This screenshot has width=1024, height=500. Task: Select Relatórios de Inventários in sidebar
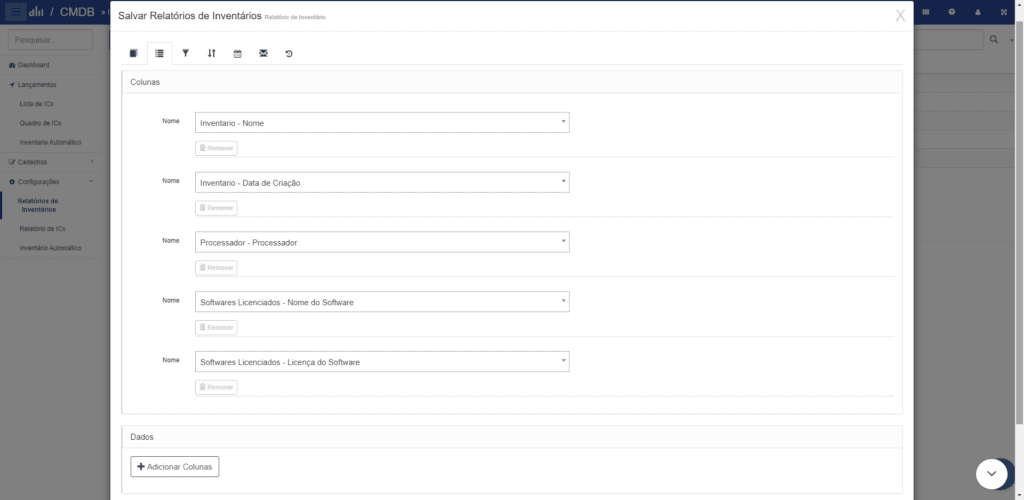point(38,205)
